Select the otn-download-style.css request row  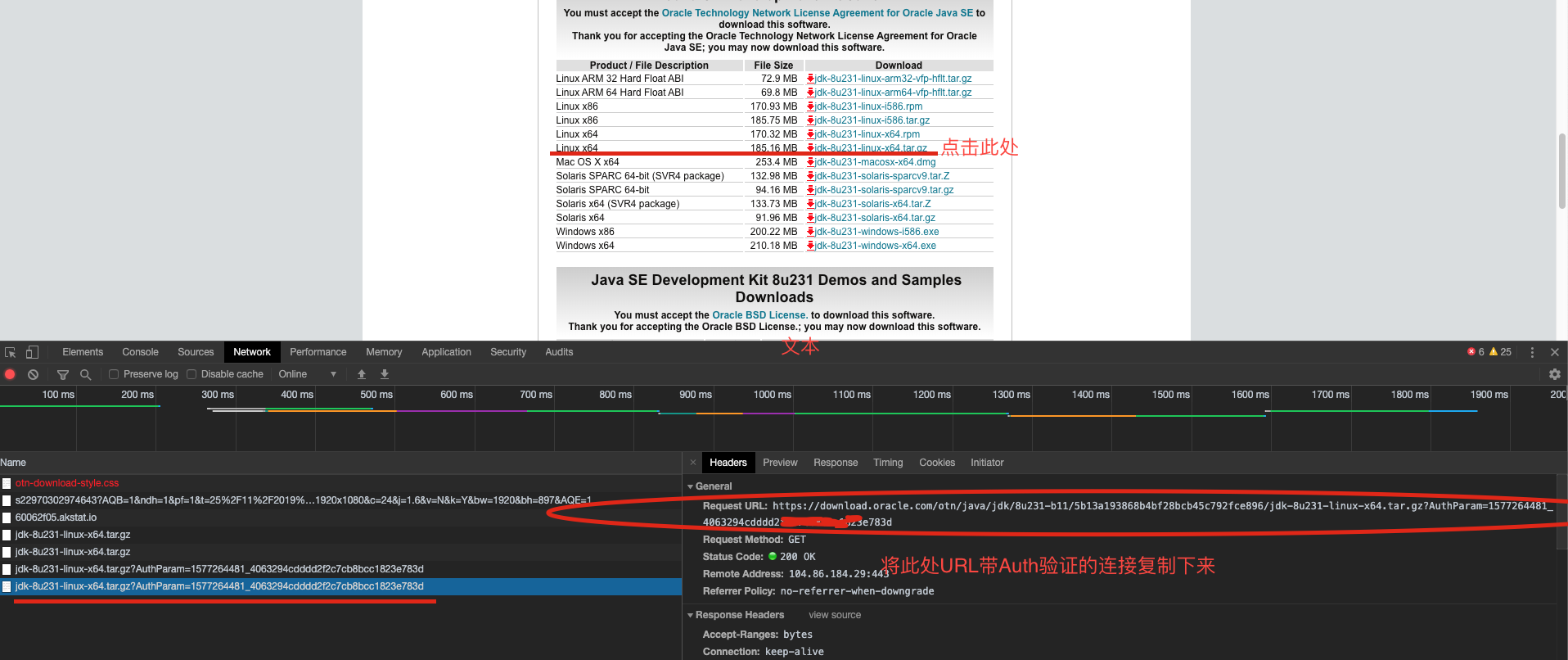(x=340, y=483)
